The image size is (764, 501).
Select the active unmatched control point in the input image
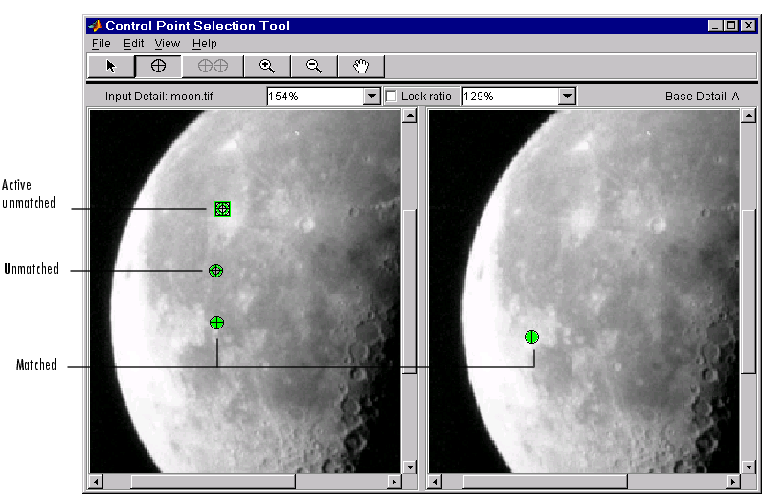pos(222,209)
